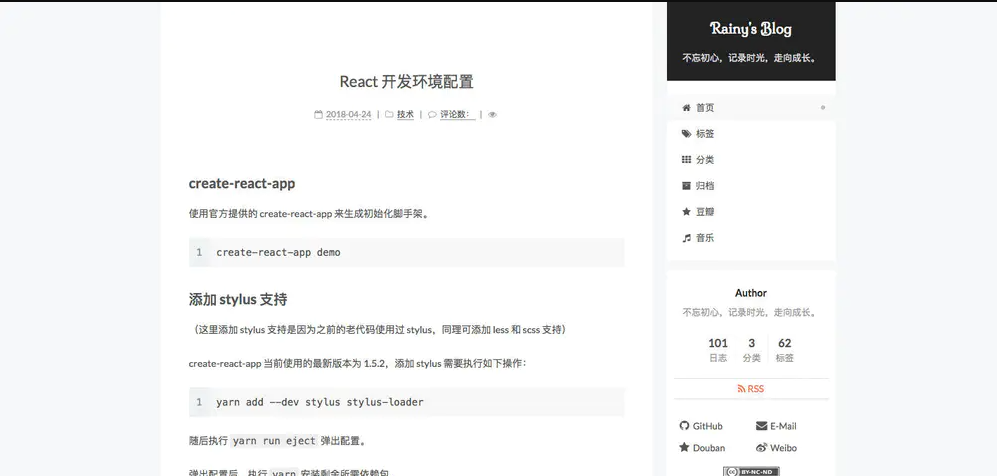Click the star icon beside 豆瓣
This screenshot has height=476, width=997.
[686, 212]
